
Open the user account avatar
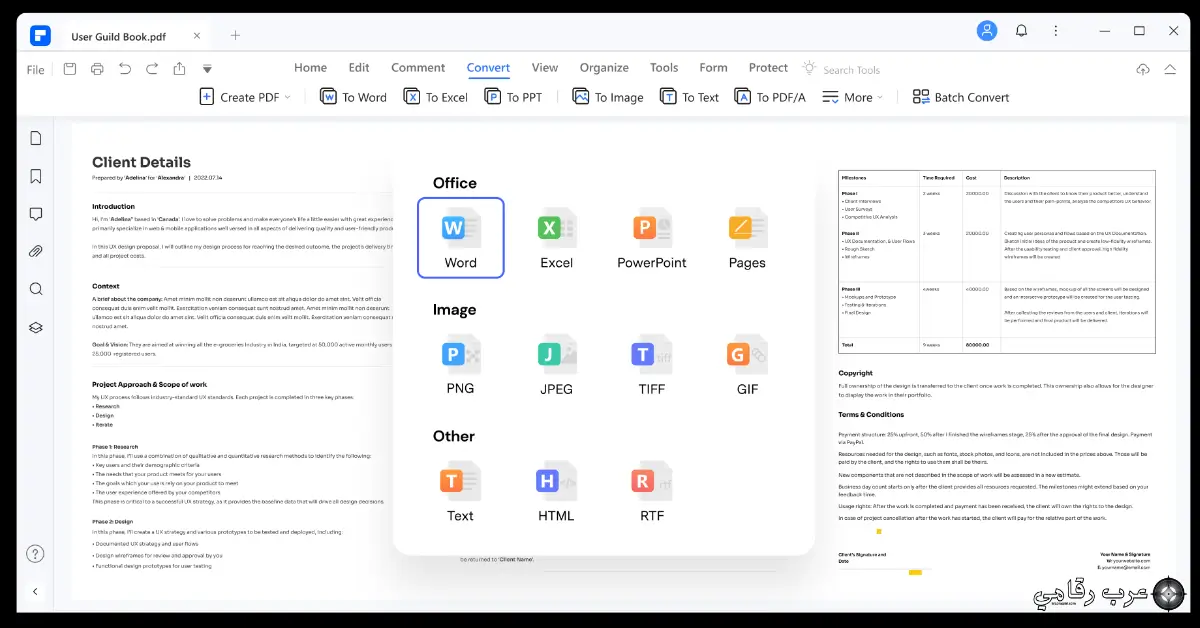(987, 31)
